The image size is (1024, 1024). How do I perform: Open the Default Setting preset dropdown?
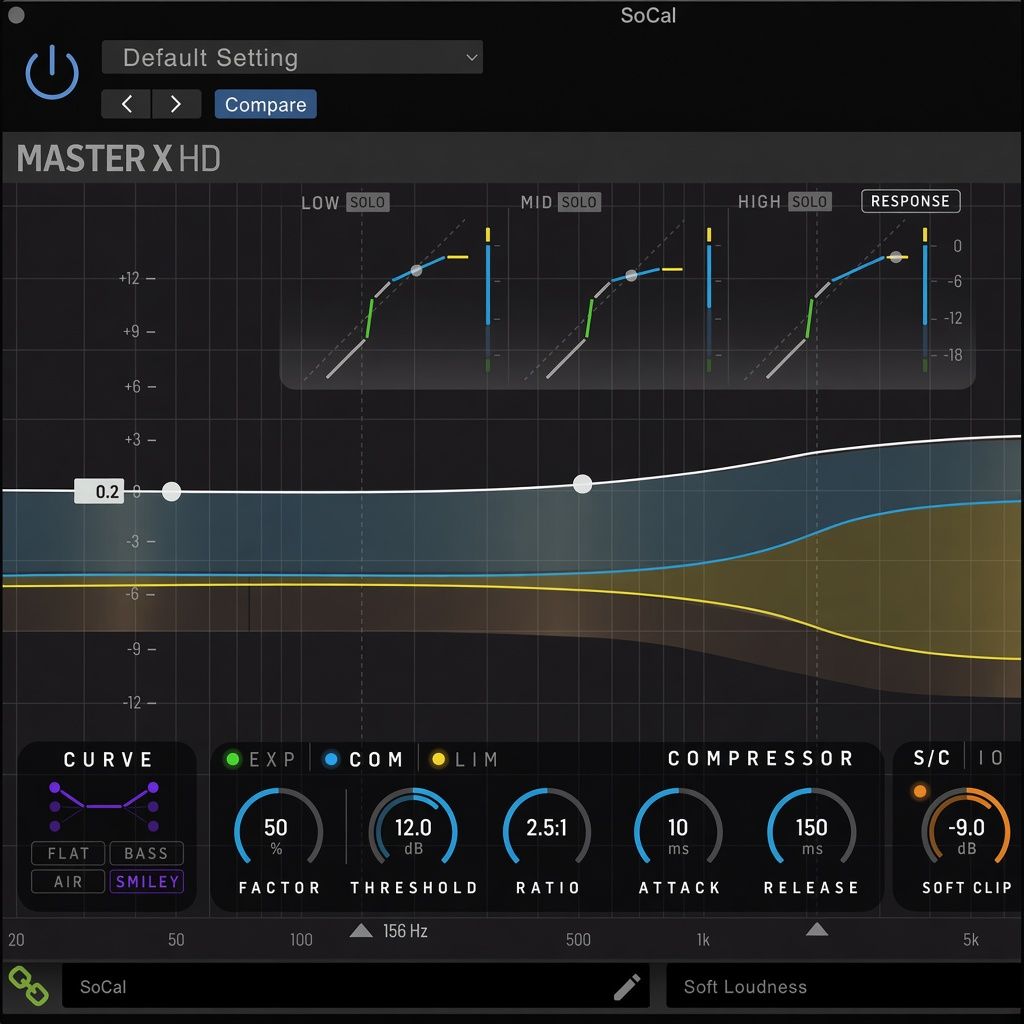[292, 57]
